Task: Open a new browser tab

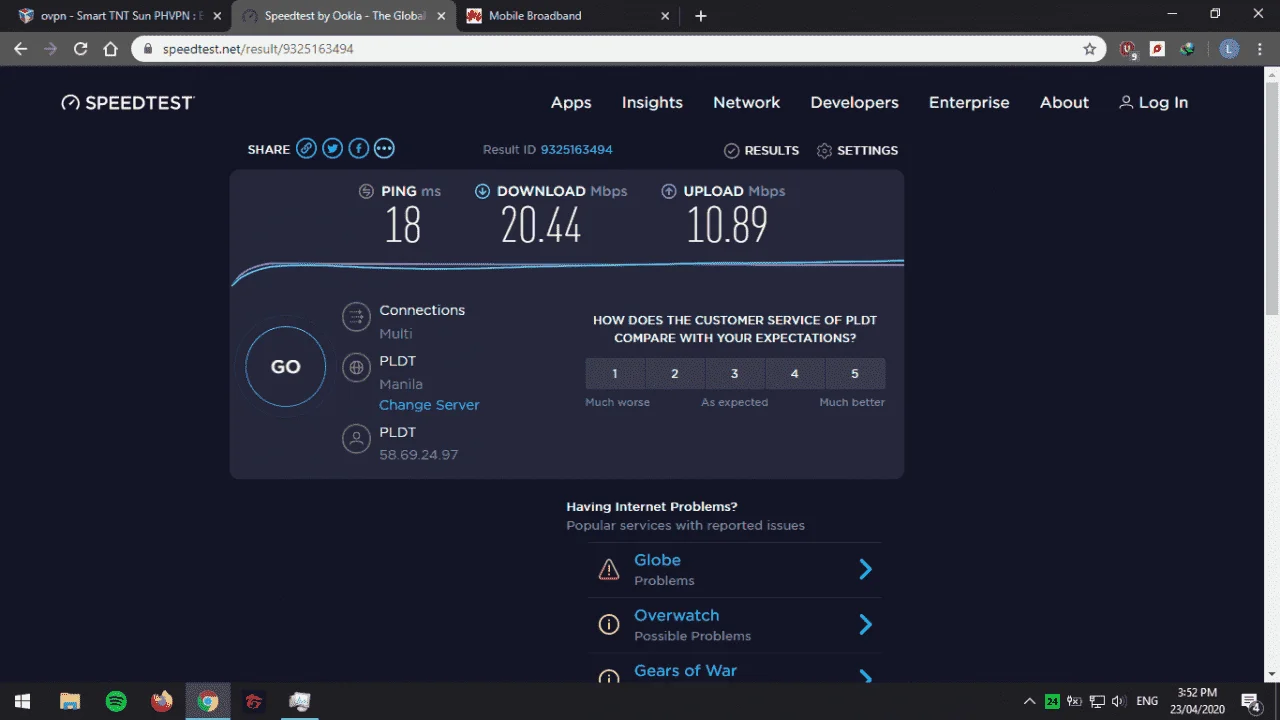Action: [701, 16]
